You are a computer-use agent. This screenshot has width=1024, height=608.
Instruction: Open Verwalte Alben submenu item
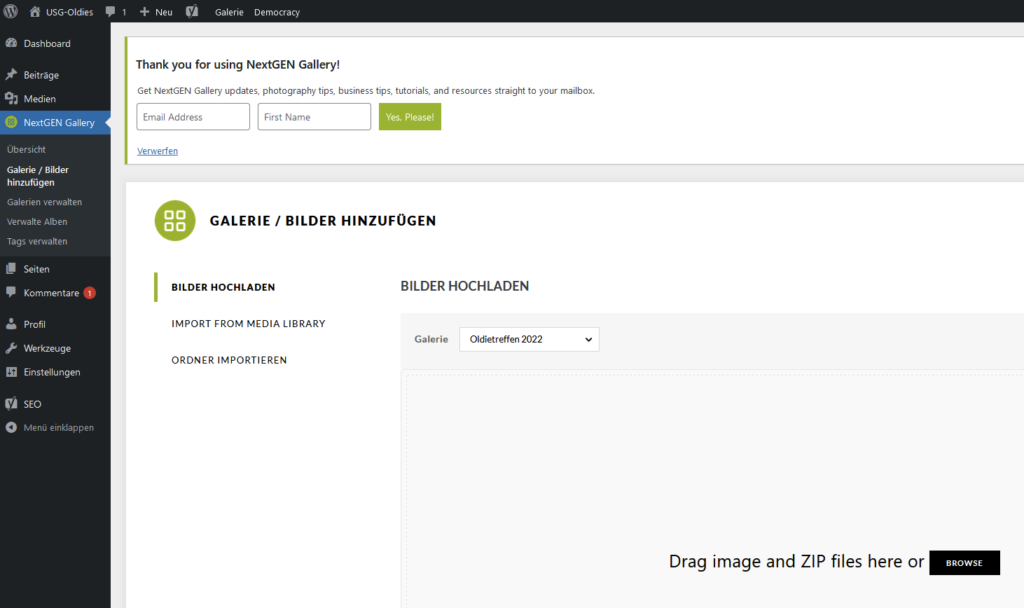coord(37,221)
